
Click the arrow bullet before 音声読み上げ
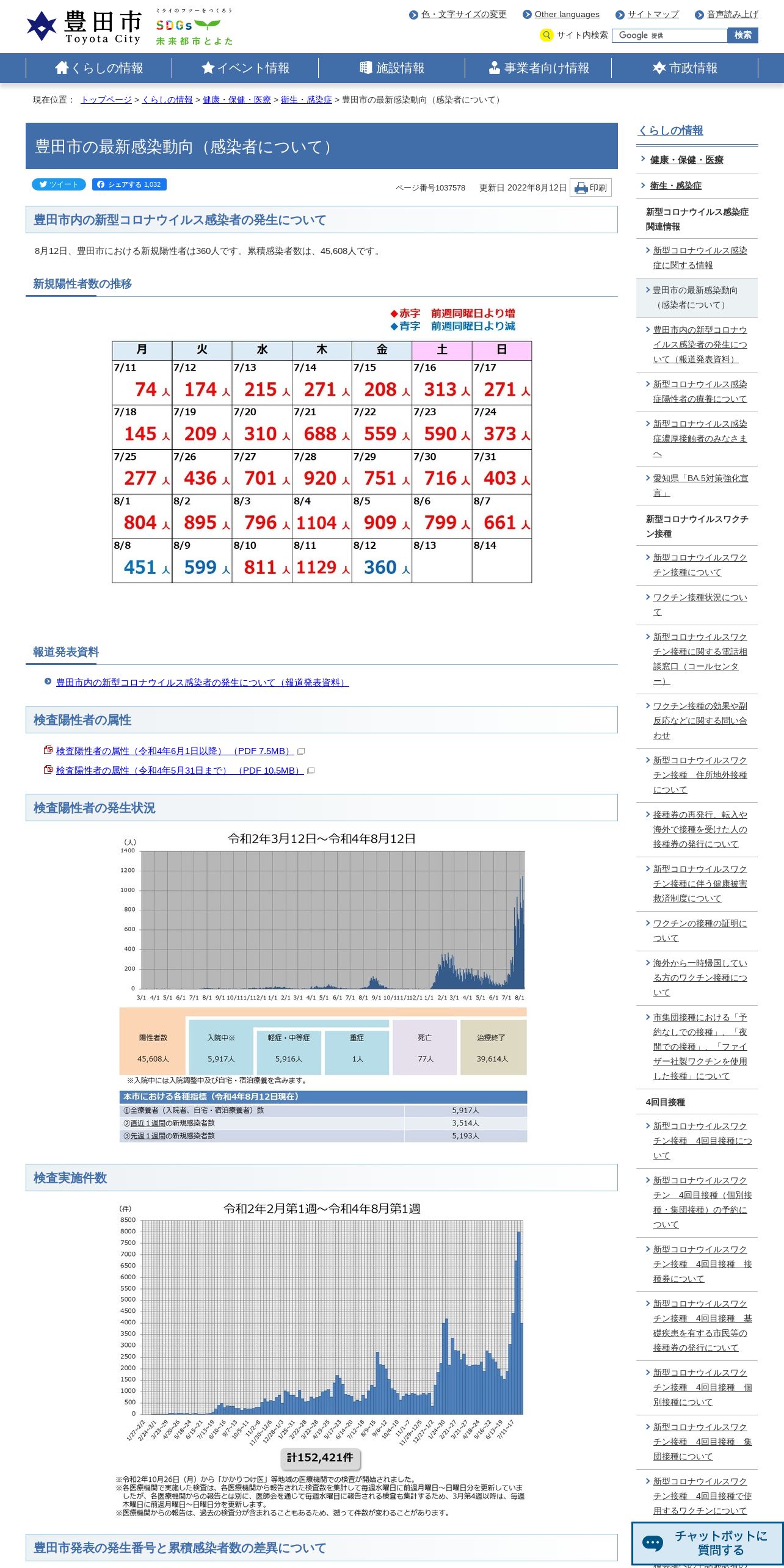(699, 15)
